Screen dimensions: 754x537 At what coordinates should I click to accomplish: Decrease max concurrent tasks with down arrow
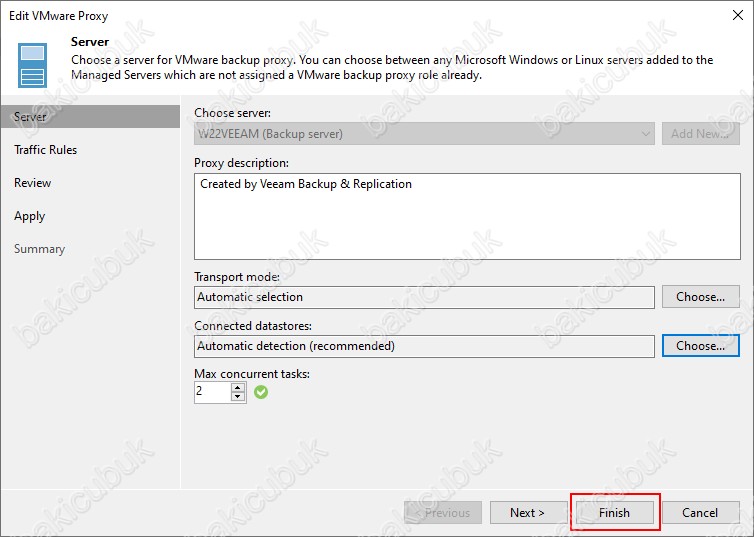pyautogui.click(x=238, y=397)
